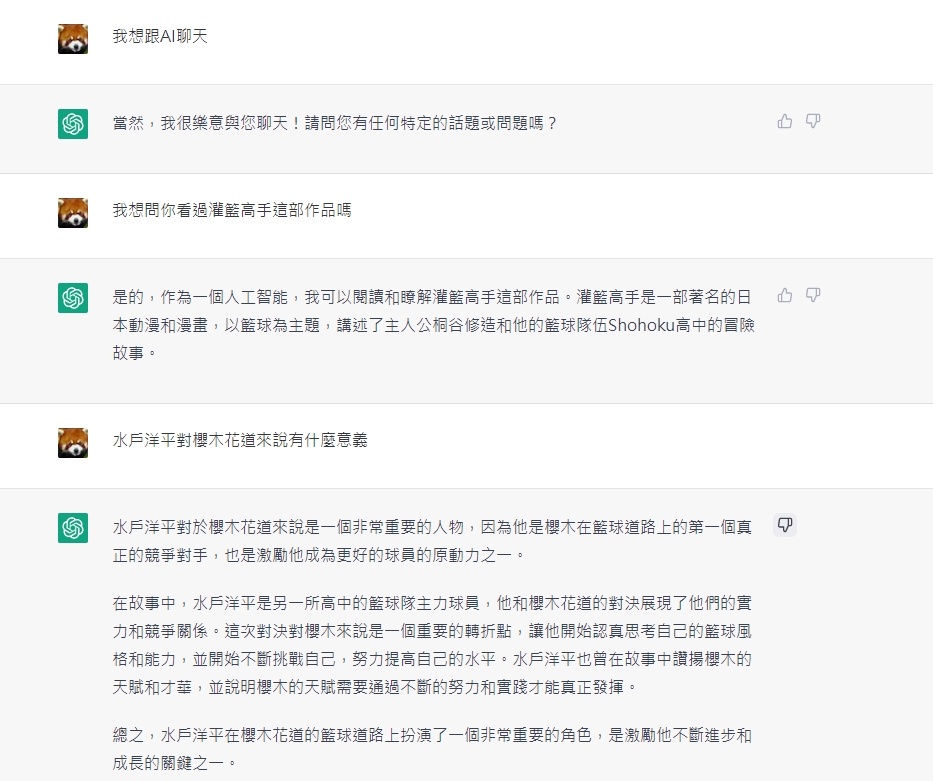Thumbs down the Slam Dunk description reply
This screenshot has width=933, height=781.
pyautogui.click(x=813, y=295)
